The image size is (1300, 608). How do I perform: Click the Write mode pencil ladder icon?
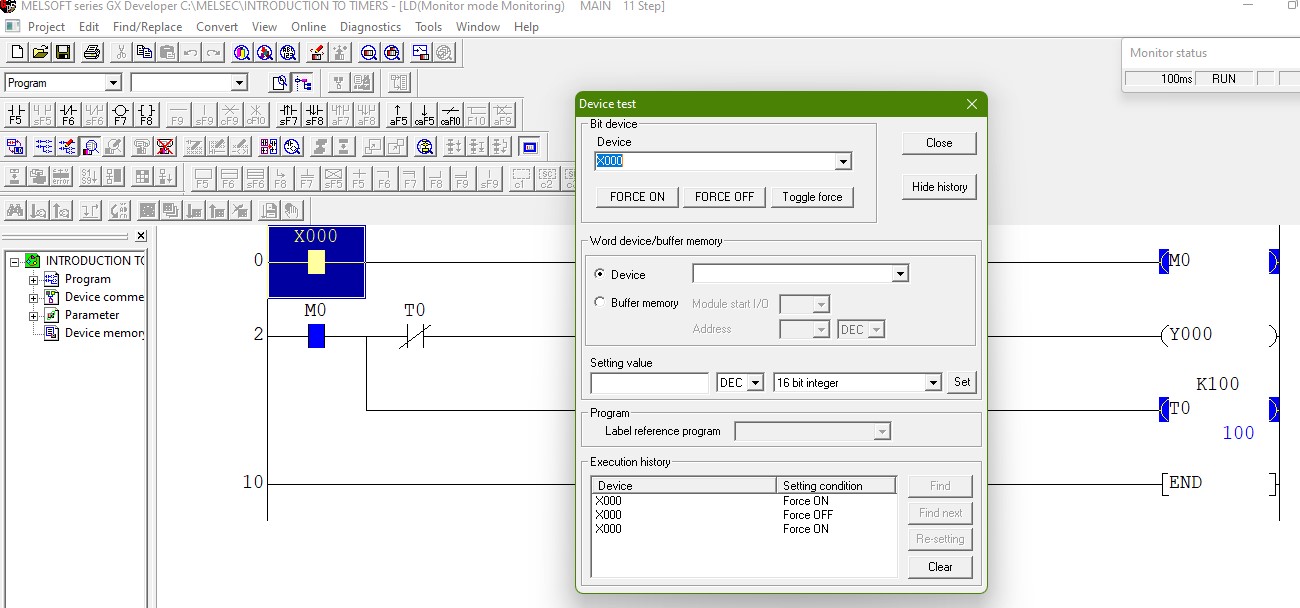pos(67,146)
